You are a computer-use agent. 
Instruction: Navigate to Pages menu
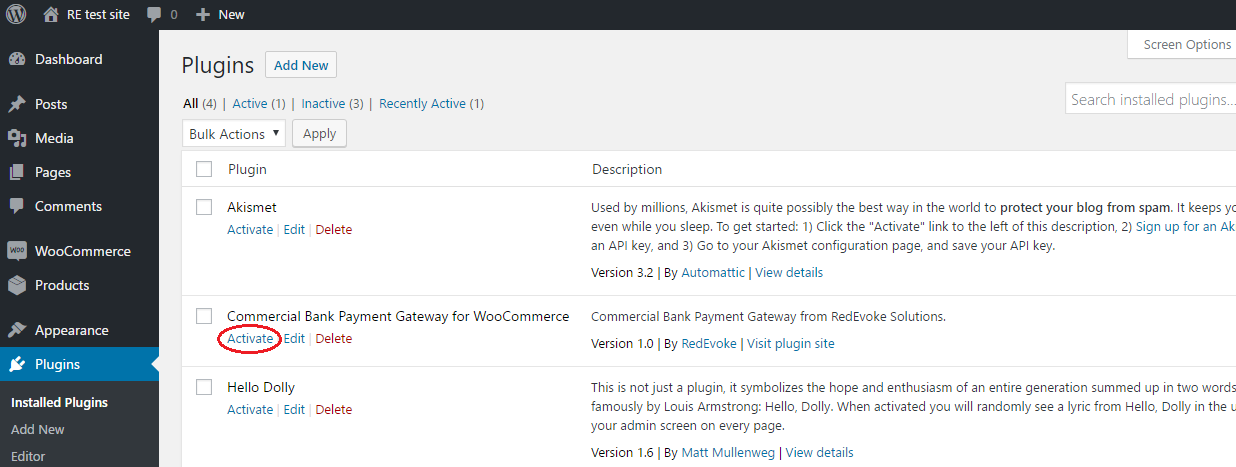pyautogui.click(x=53, y=172)
